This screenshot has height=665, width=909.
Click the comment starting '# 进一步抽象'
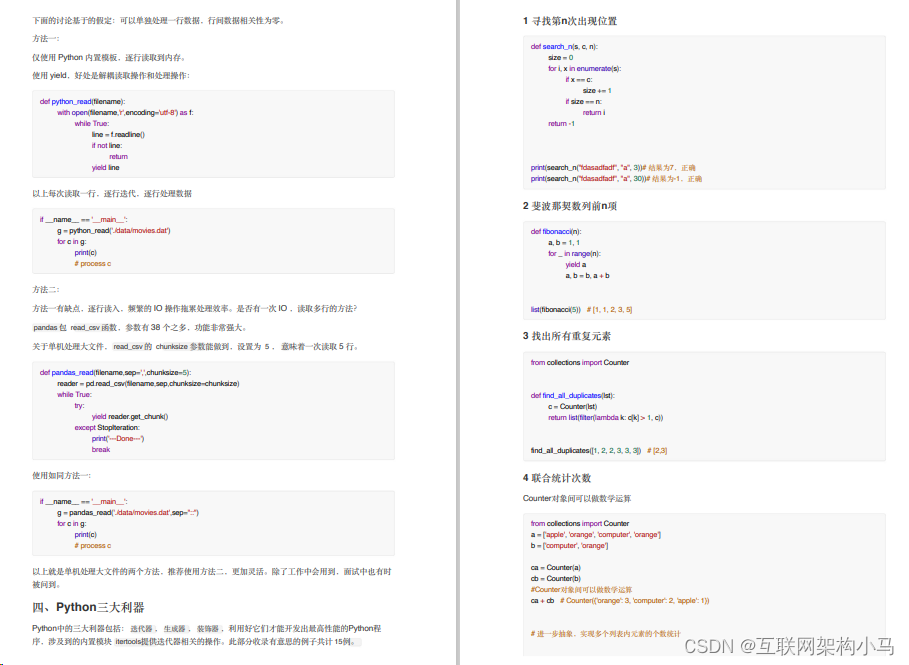pyautogui.click(x=605, y=634)
